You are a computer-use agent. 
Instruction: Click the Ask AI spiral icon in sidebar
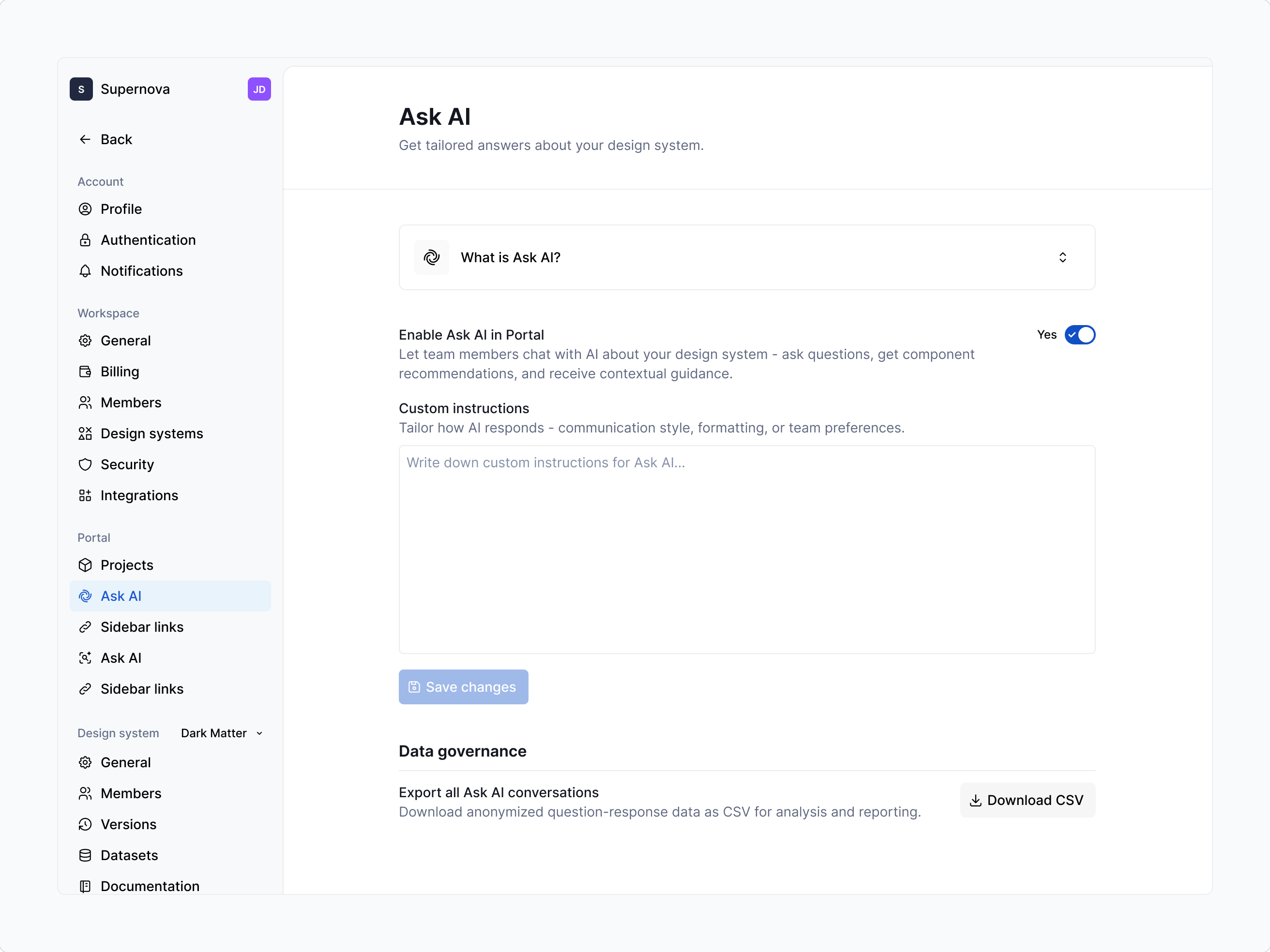point(85,595)
